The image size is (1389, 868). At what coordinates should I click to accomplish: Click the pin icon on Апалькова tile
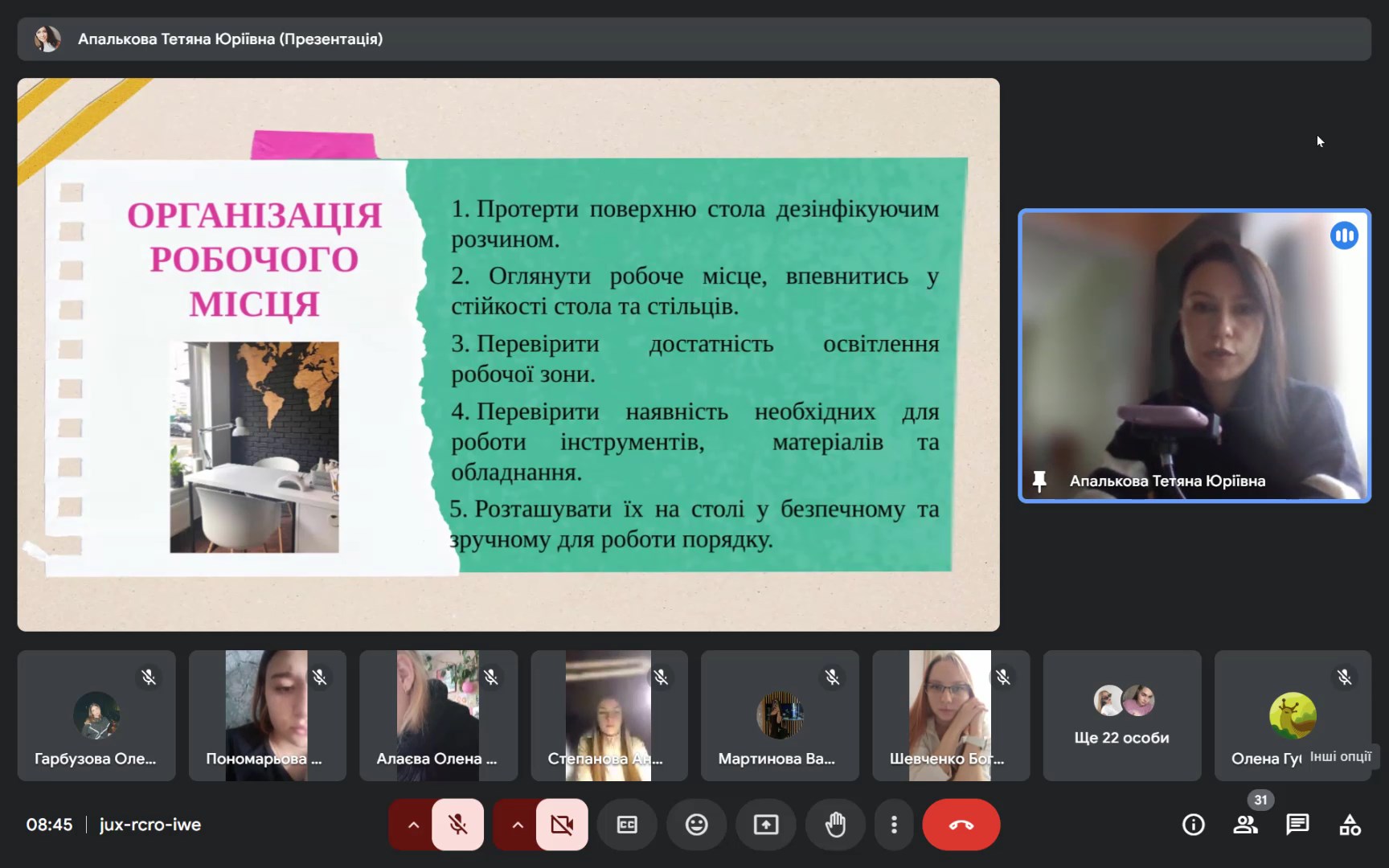1039,481
